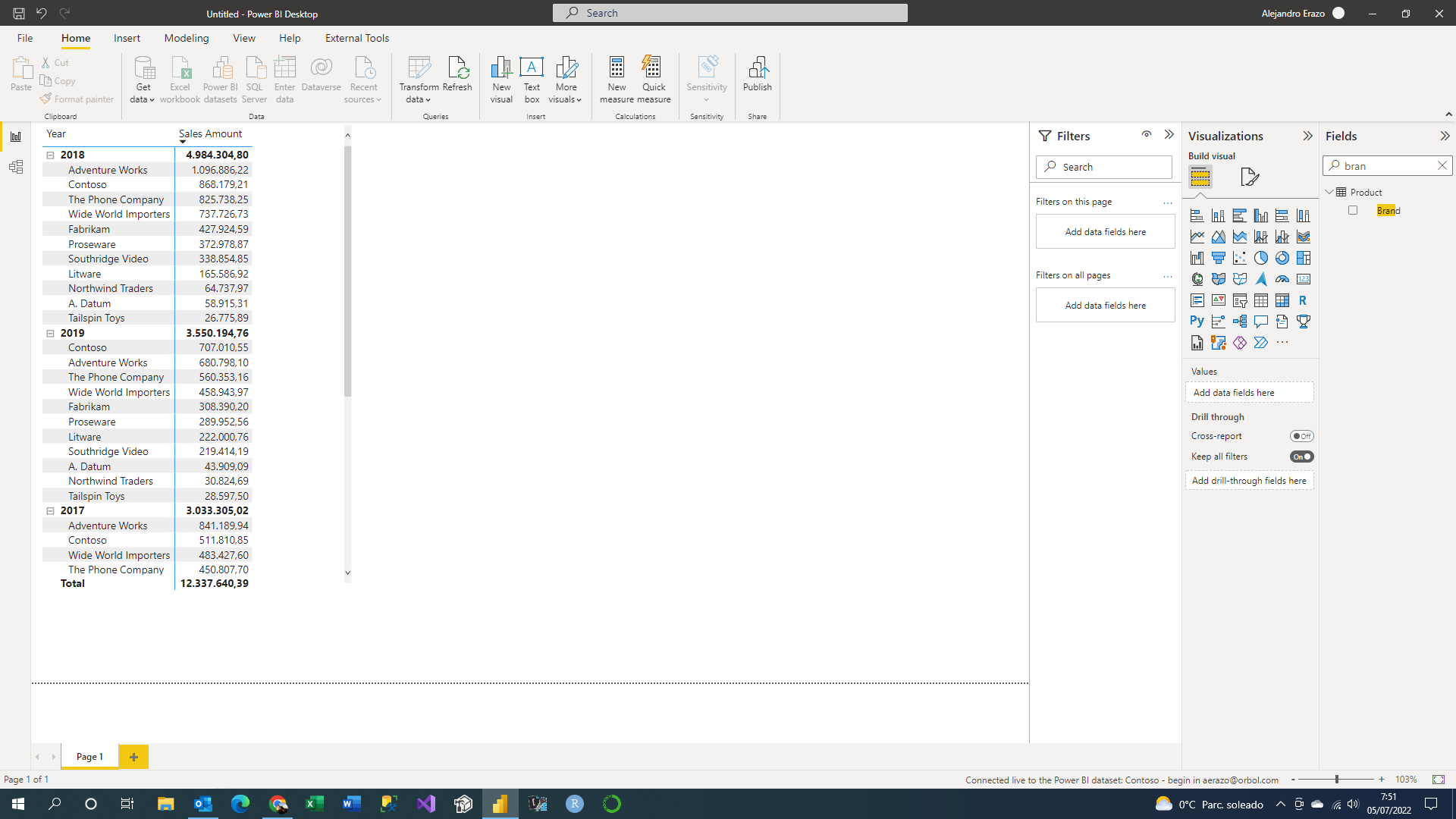Click the Quick measure button
The image size is (1456, 819).
point(654,80)
